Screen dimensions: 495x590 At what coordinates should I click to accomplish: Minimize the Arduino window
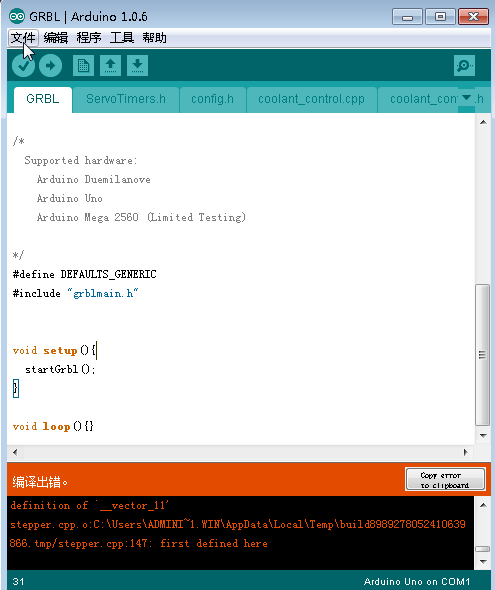pos(407,17)
